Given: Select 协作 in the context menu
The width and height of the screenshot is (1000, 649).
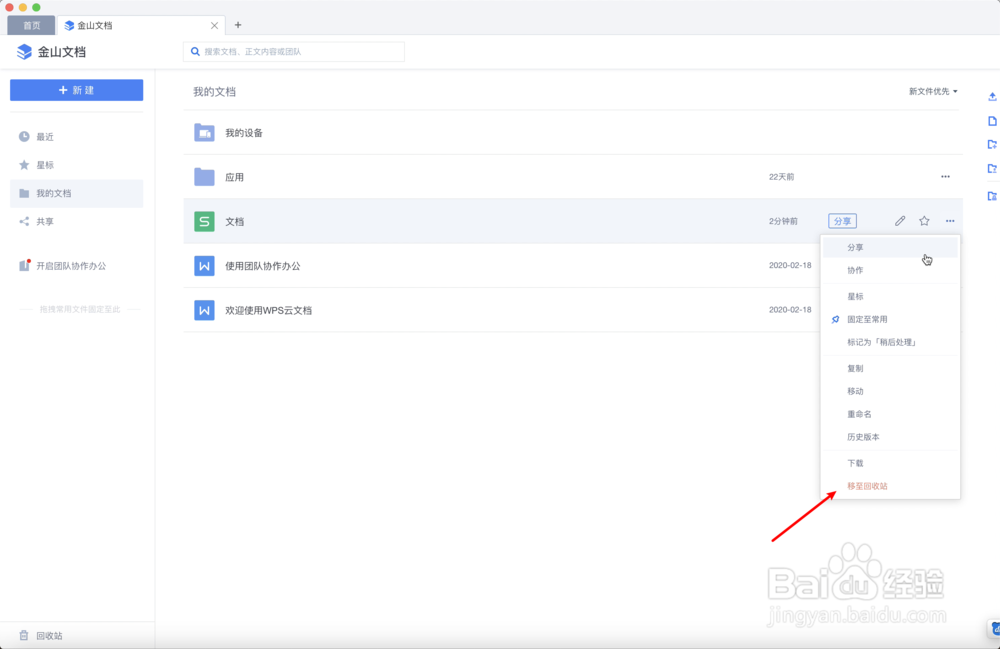Looking at the screenshot, I should [x=890, y=270].
